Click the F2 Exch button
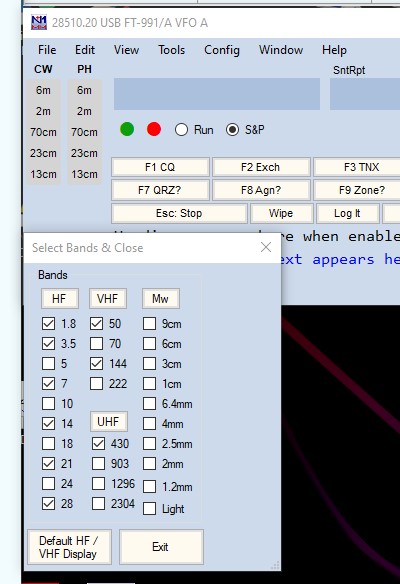This screenshot has width=400, height=584. pyautogui.click(x=261, y=167)
